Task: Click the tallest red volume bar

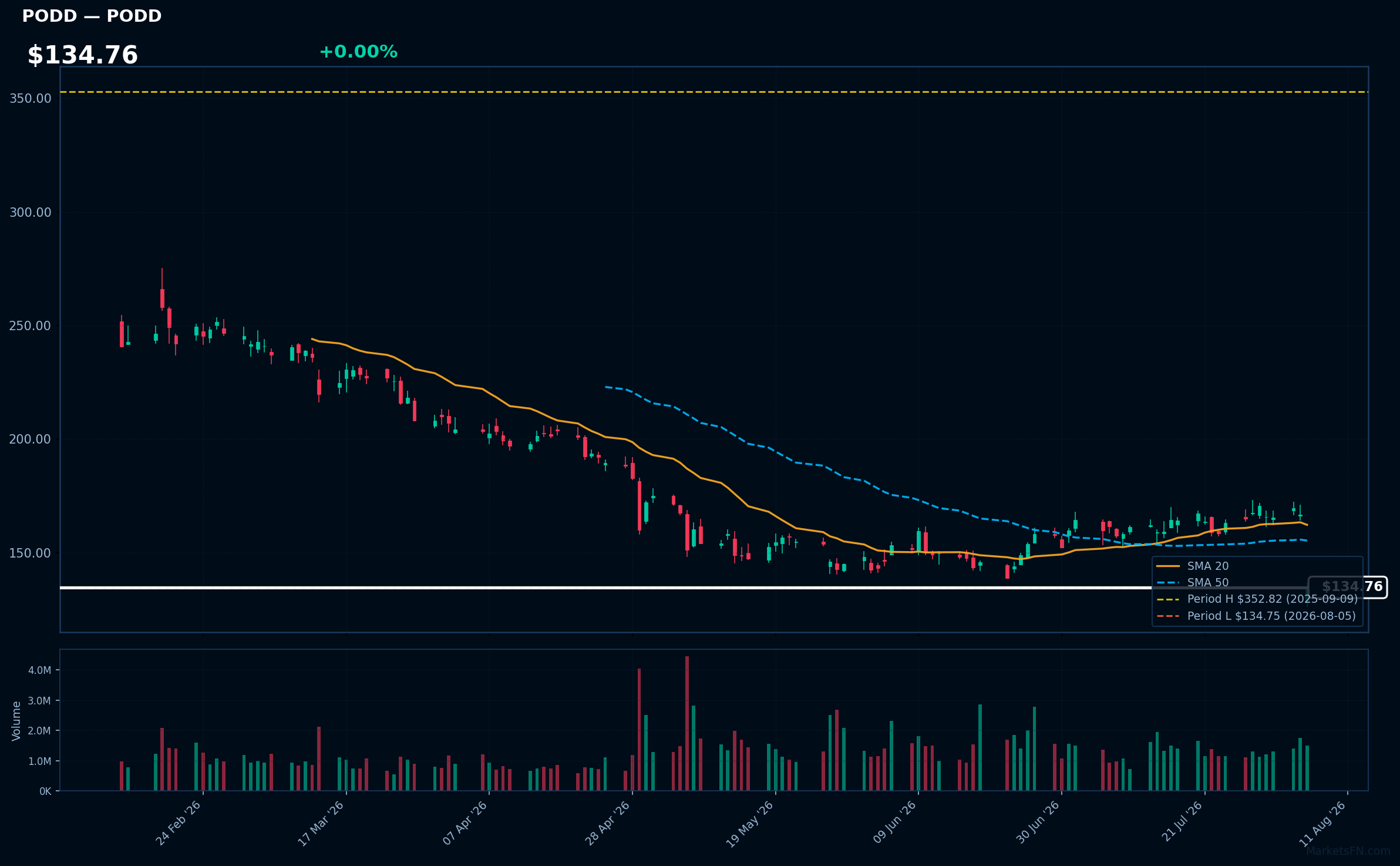Action: click(687, 723)
